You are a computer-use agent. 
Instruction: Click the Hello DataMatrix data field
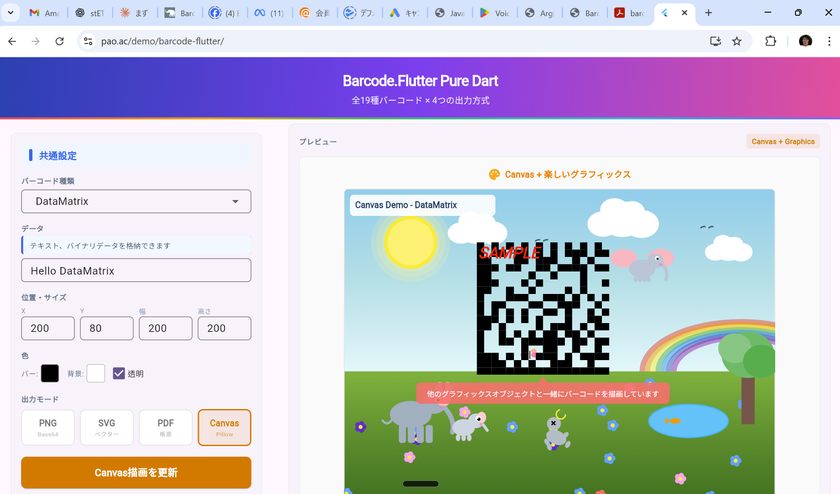click(x=136, y=270)
